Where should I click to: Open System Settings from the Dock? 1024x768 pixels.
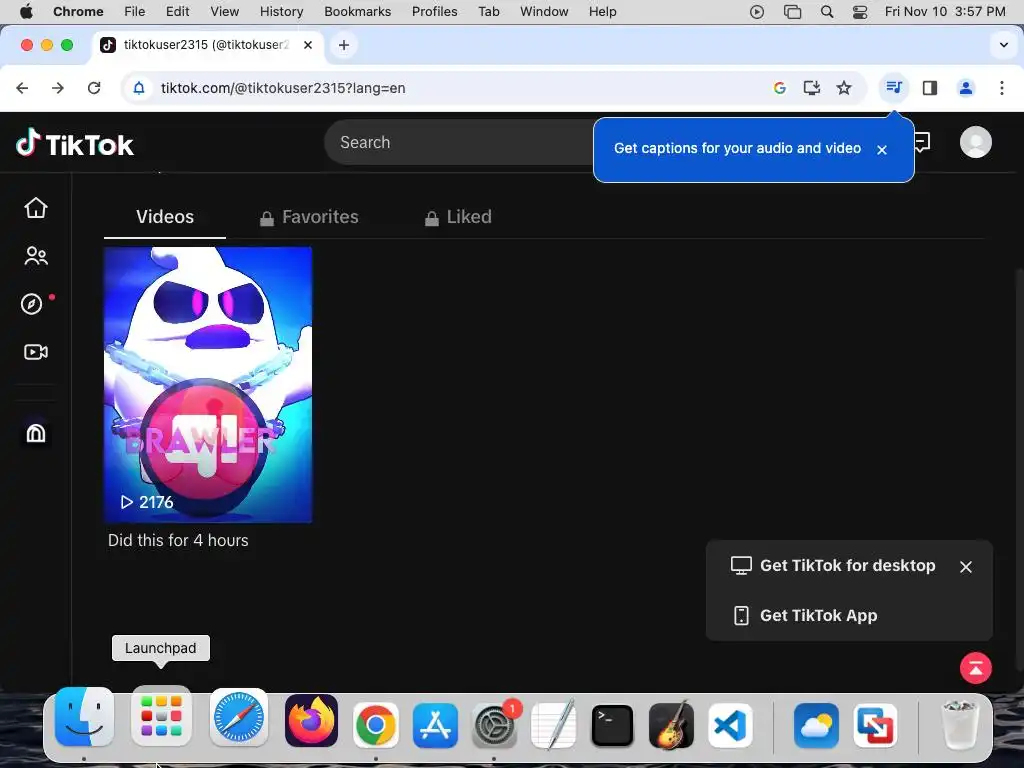pos(494,725)
